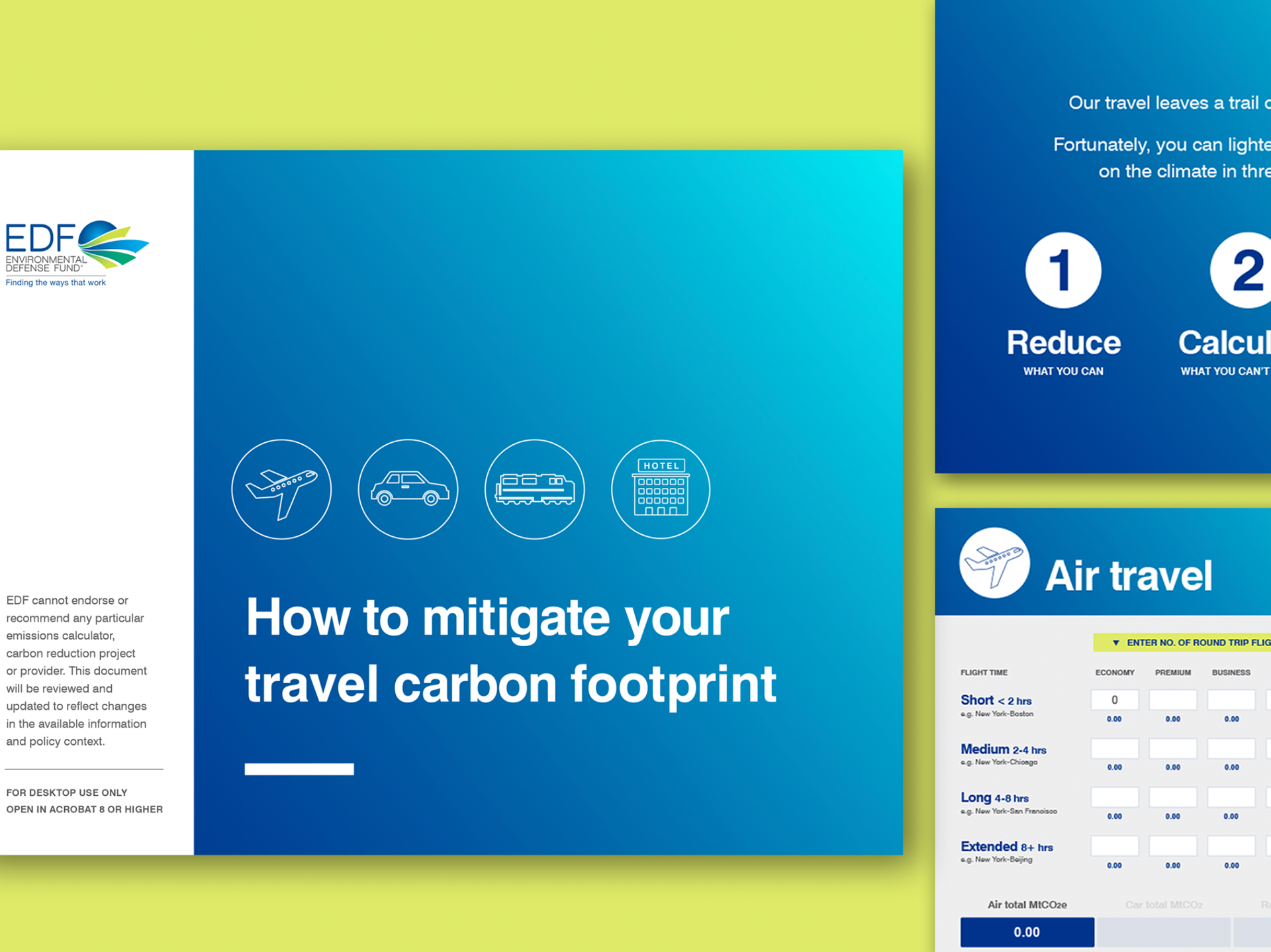The height and width of the screenshot is (952, 1271).
Task: Click the number 1 Reduce circle
Action: [1063, 270]
